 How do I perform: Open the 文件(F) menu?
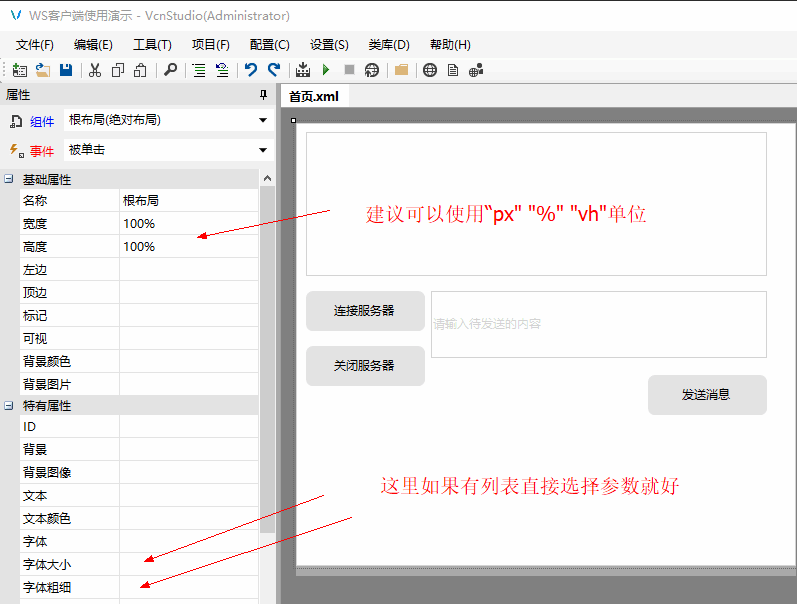(35, 45)
